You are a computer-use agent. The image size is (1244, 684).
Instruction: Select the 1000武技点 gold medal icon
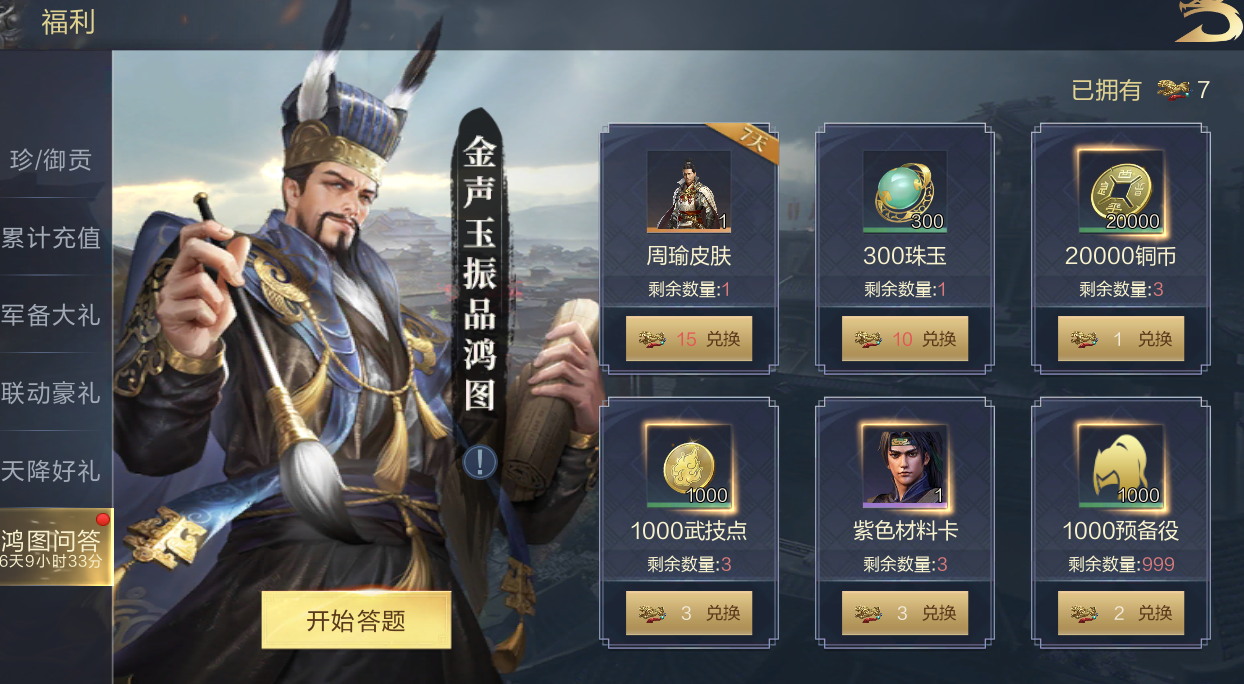pyautogui.click(x=689, y=466)
